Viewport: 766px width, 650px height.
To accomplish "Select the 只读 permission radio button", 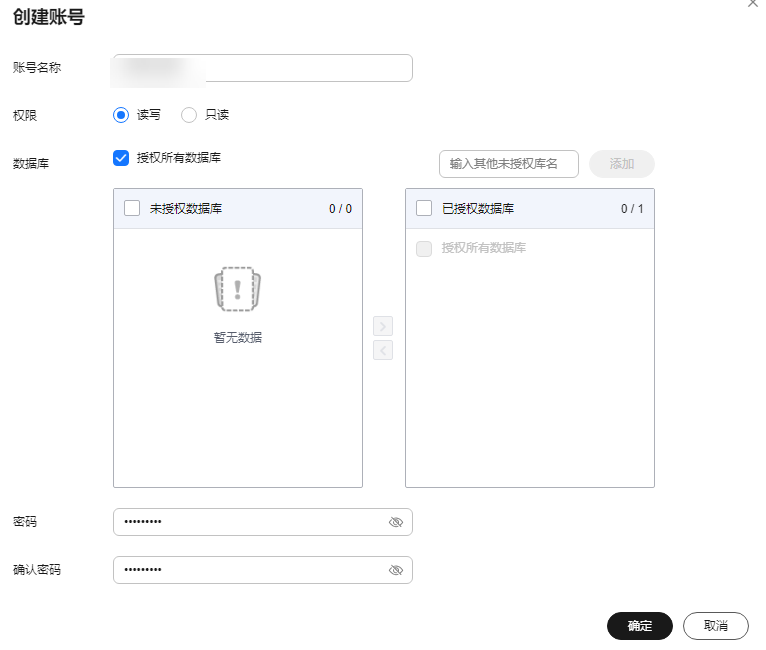I will (189, 115).
